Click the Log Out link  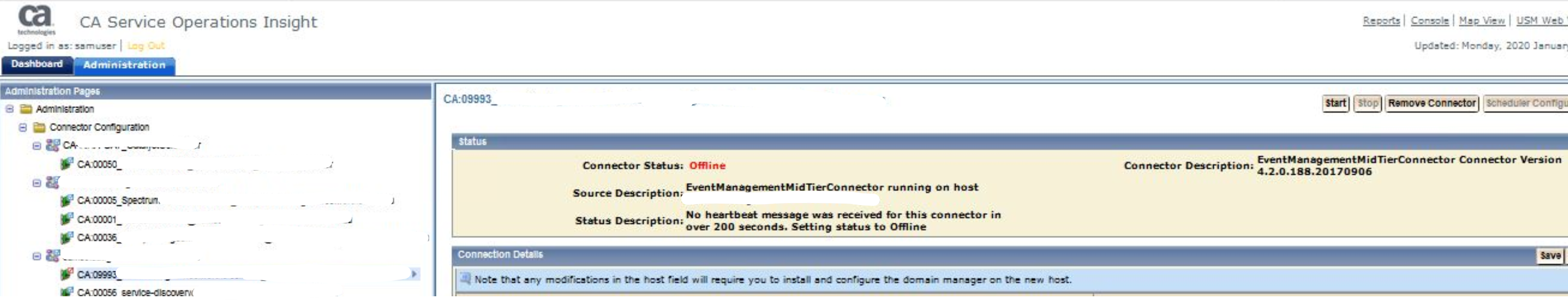[x=146, y=46]
